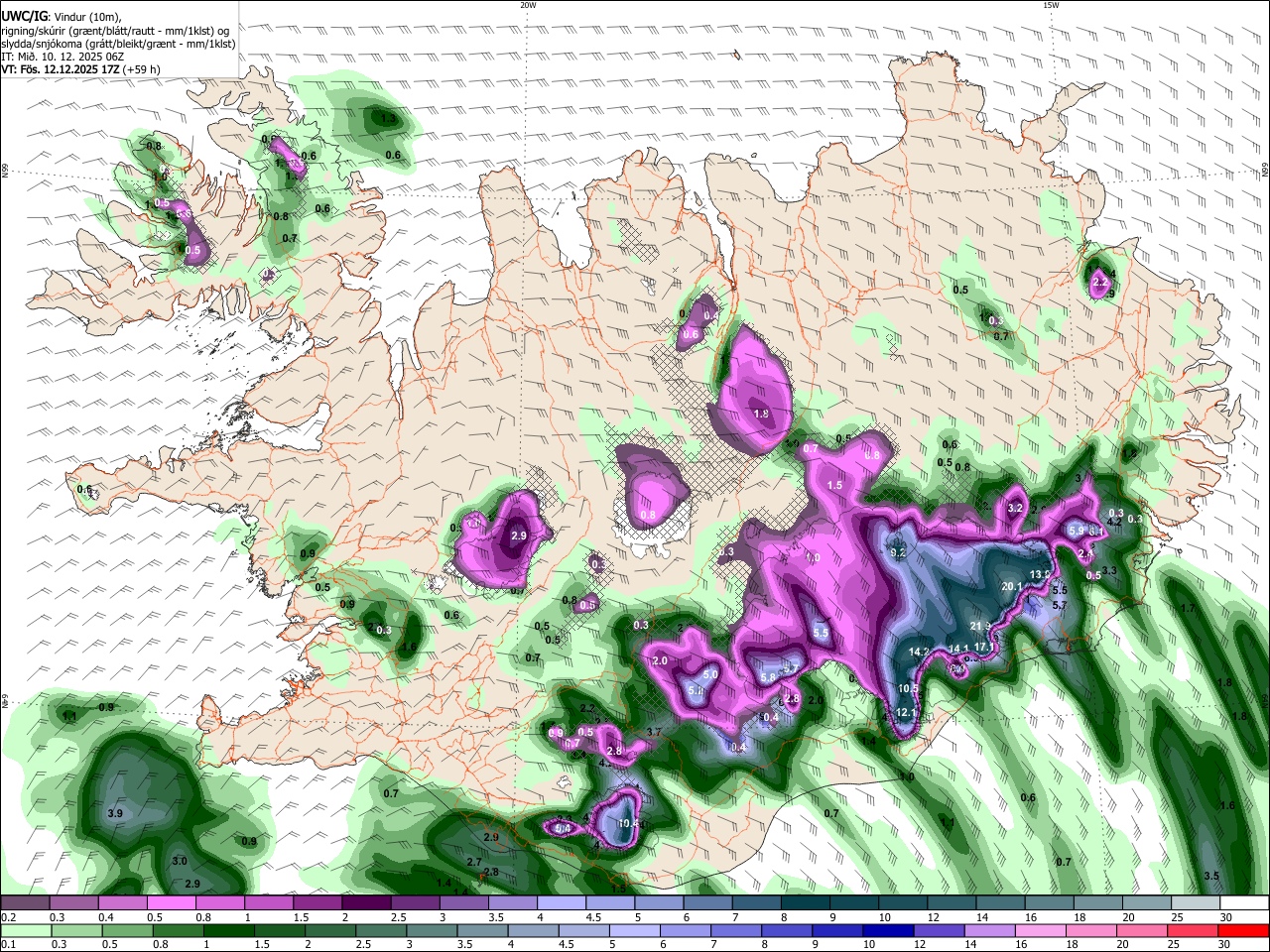1270x952 pixels.
Task: Click the 12.1 precipitation value on the map
Action: (906, 712)
